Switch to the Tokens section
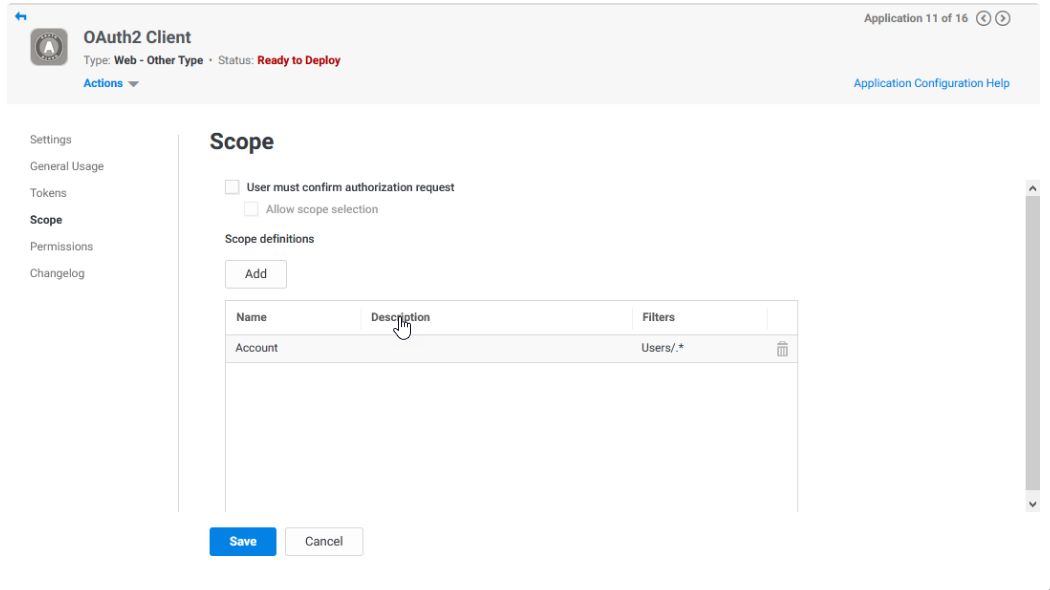Image resolution: width=1050 pixels, height=590 pixels. click(48, 192)
